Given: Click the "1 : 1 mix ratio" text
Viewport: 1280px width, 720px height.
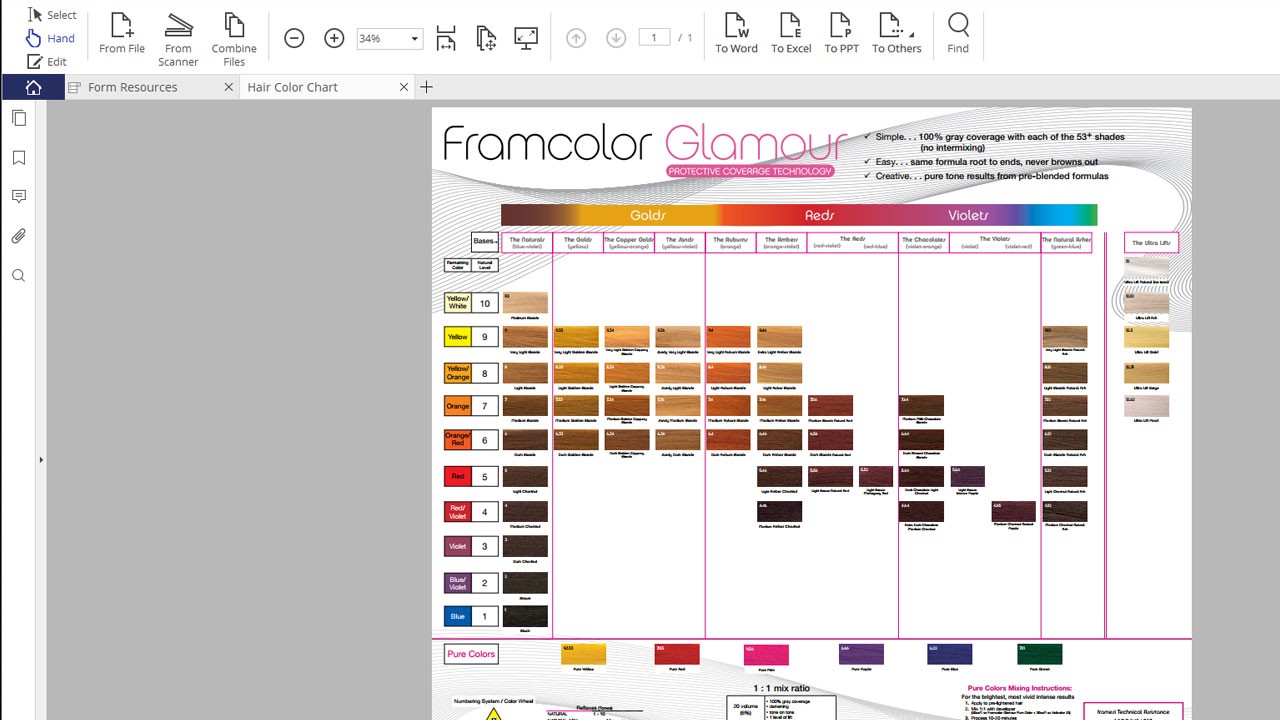Looking at the screenshot, I should [x=781, y=689].
